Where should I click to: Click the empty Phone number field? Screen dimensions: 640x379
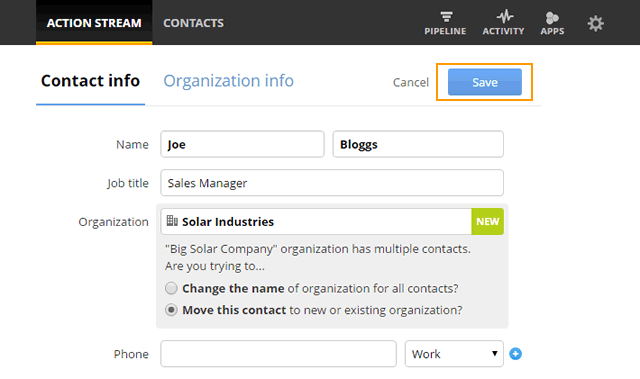click(278, 354)
